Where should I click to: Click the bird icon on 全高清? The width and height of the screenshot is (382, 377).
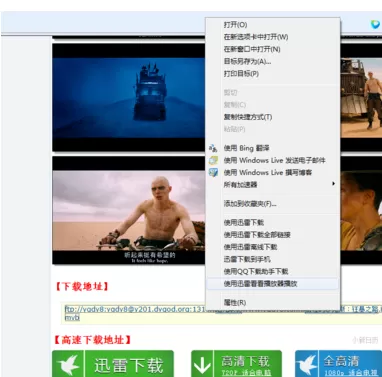(306, 365)
